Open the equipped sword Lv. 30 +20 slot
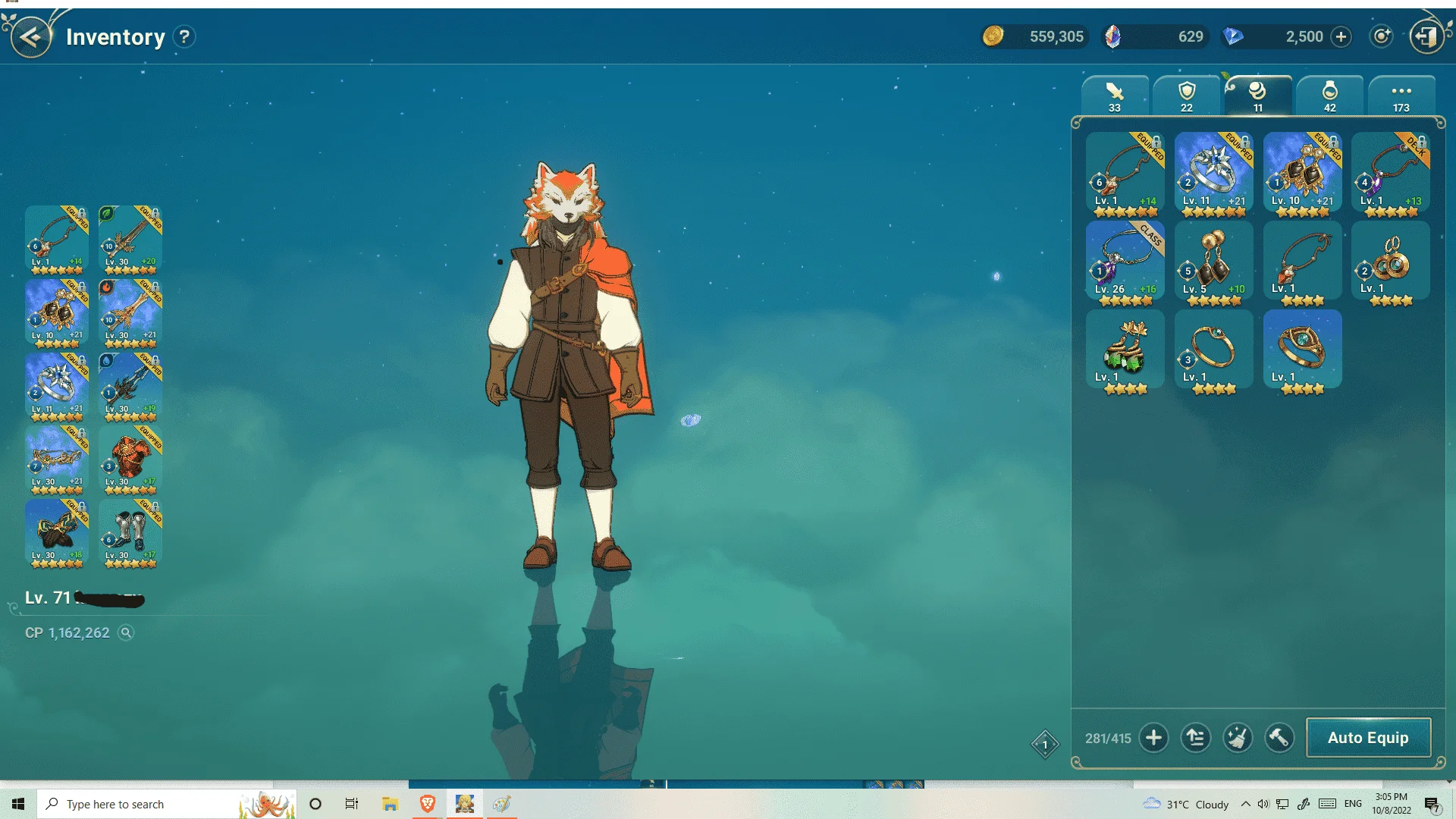This screenshot has width=1456, height=819. pyautogui.click(x=130, y=240)
